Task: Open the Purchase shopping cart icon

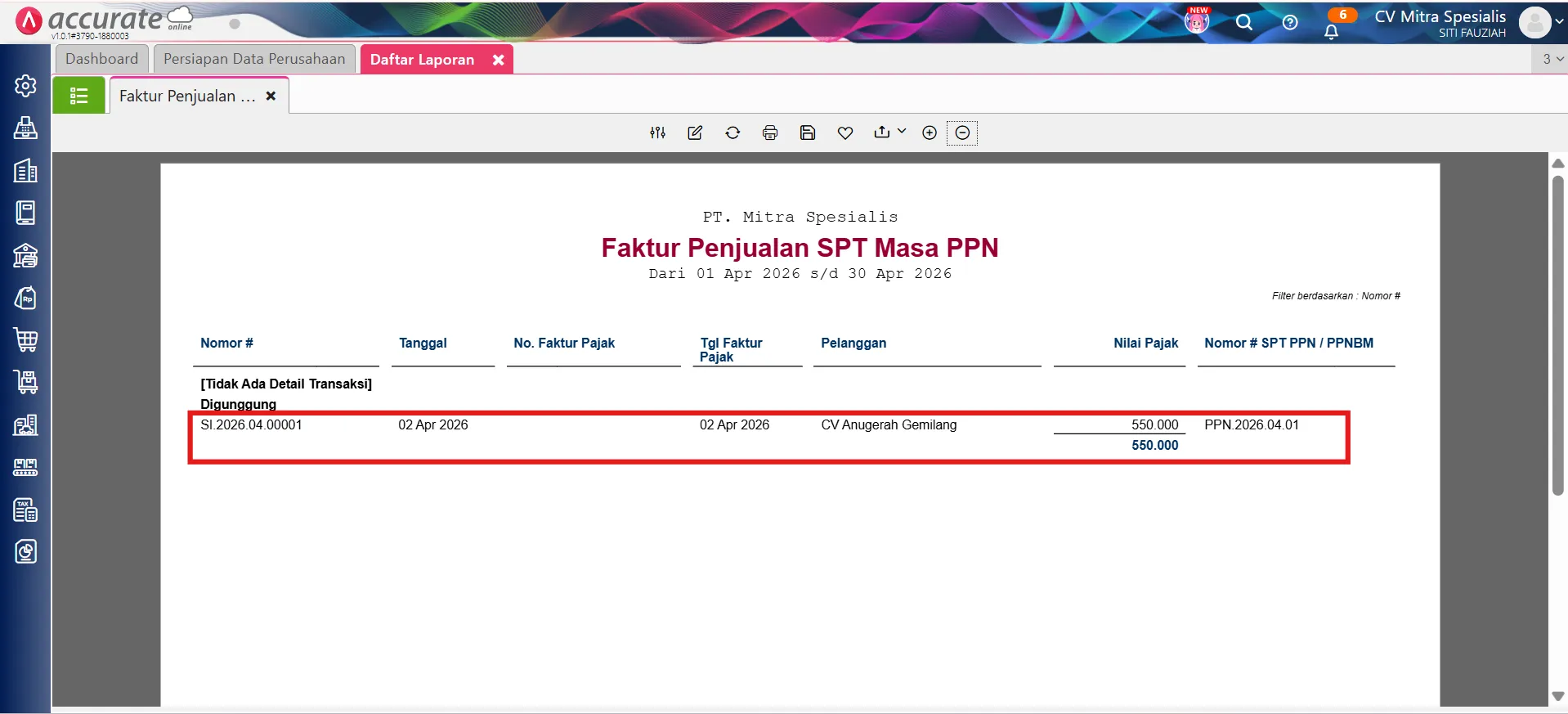Action: click(25, 340)
